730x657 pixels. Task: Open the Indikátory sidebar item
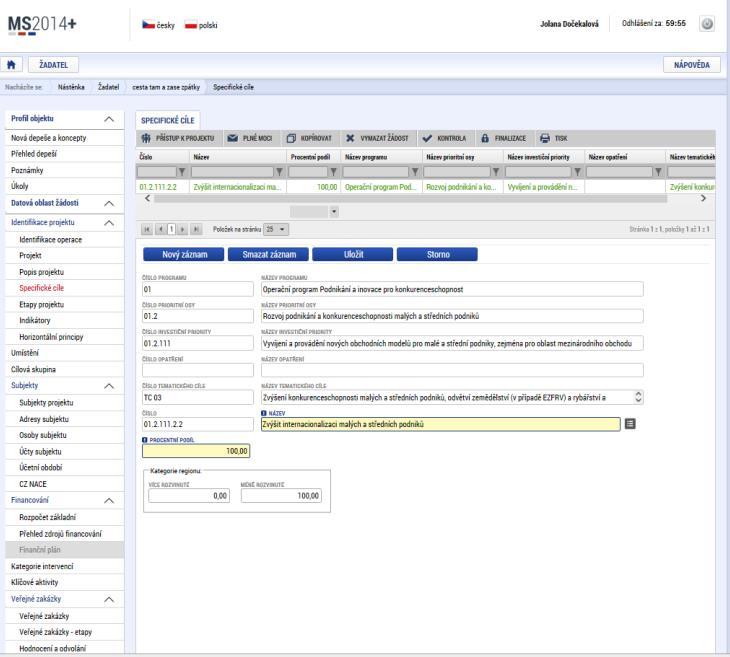(34, 320)
